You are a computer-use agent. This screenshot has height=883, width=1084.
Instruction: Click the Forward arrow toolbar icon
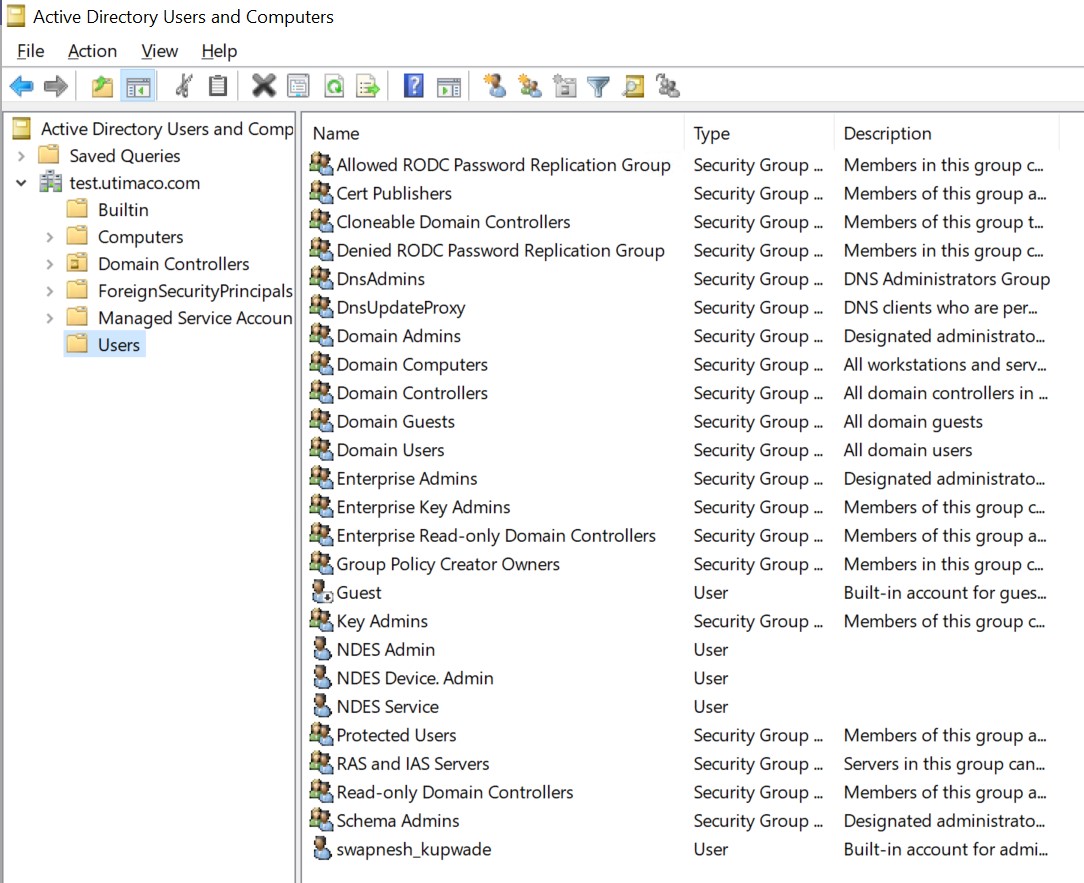coord(56,86)
